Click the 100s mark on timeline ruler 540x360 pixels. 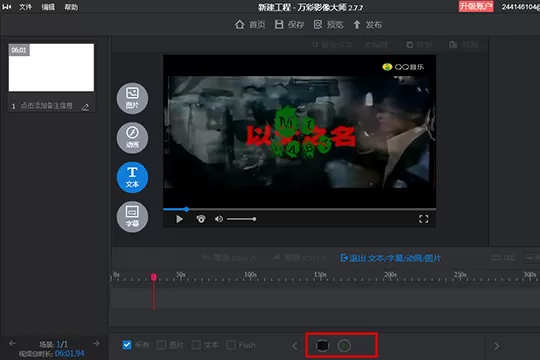click(250, 275)
